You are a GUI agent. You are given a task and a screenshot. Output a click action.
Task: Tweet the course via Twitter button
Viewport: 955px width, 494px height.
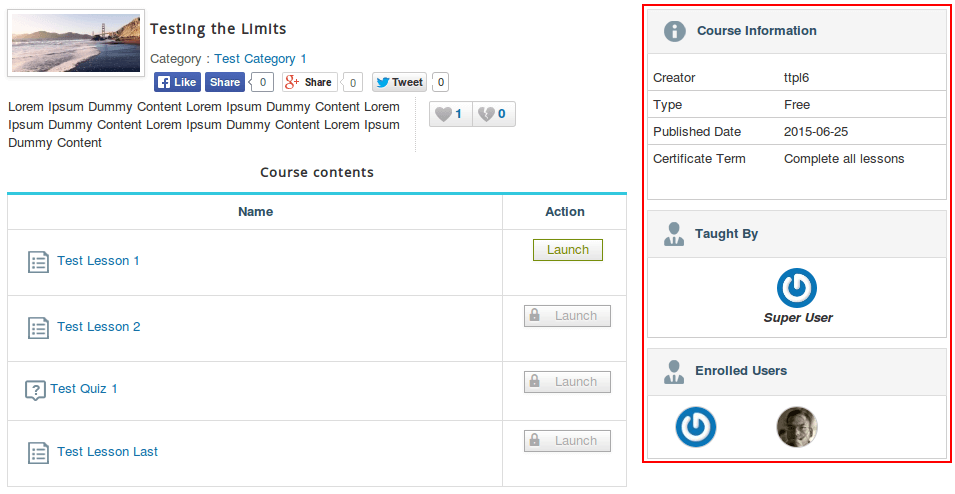coord(400,82)
